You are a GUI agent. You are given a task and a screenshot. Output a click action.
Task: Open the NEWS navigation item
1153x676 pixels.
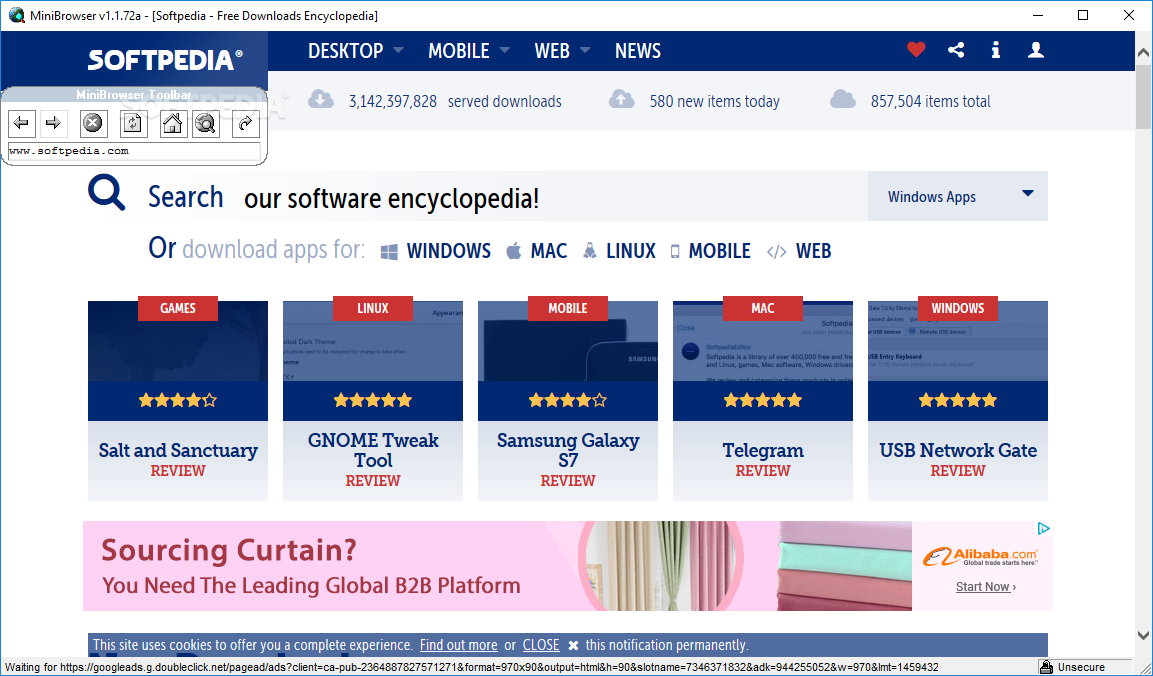638,51
